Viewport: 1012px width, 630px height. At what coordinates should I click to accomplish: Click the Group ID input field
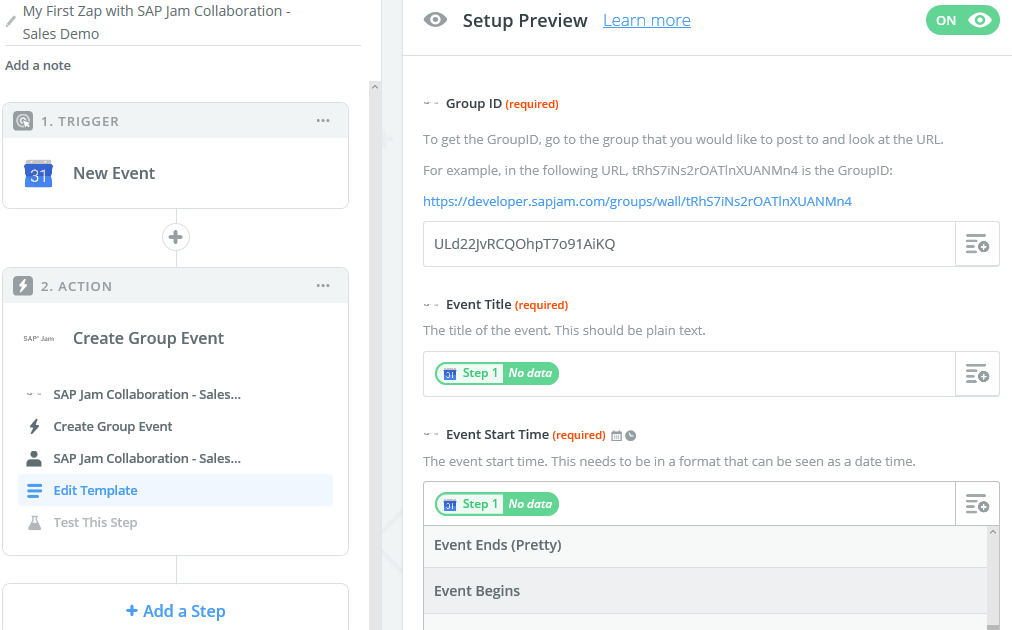(x=689, y=244)
